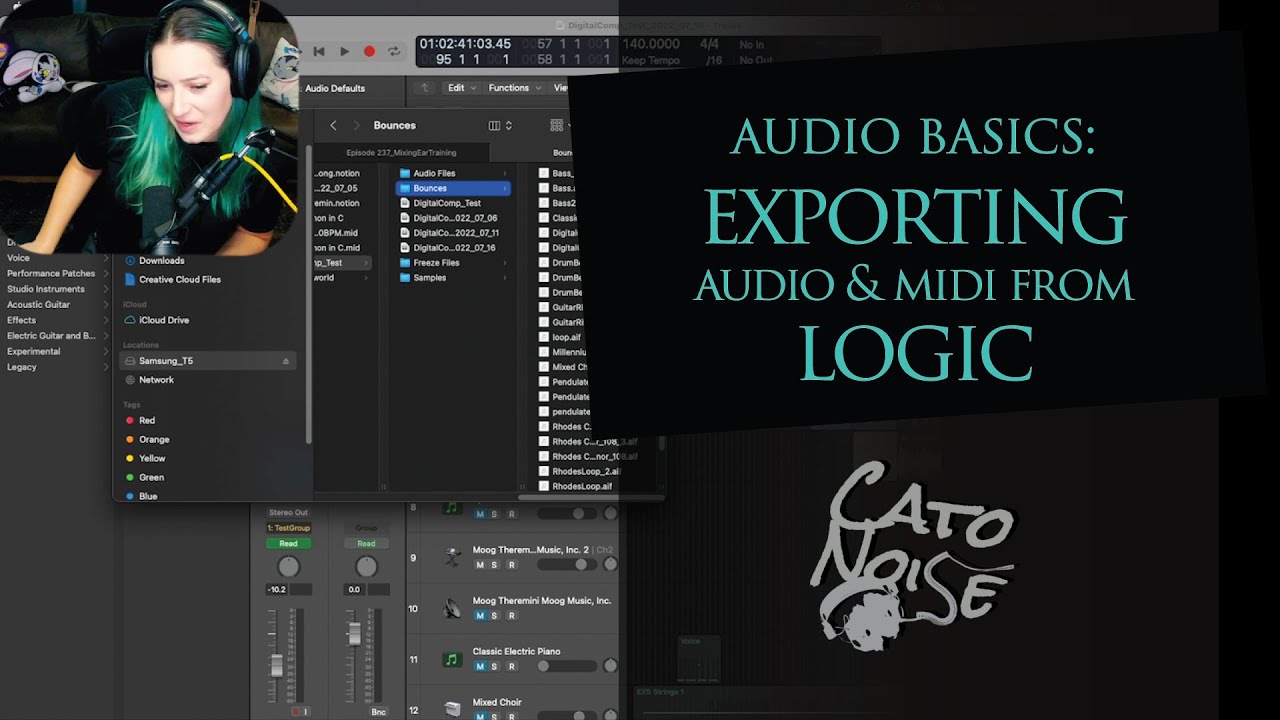Select file DigitalCo...022_07_06
The image size is (1280, 720).
click(x=448, y=218)
